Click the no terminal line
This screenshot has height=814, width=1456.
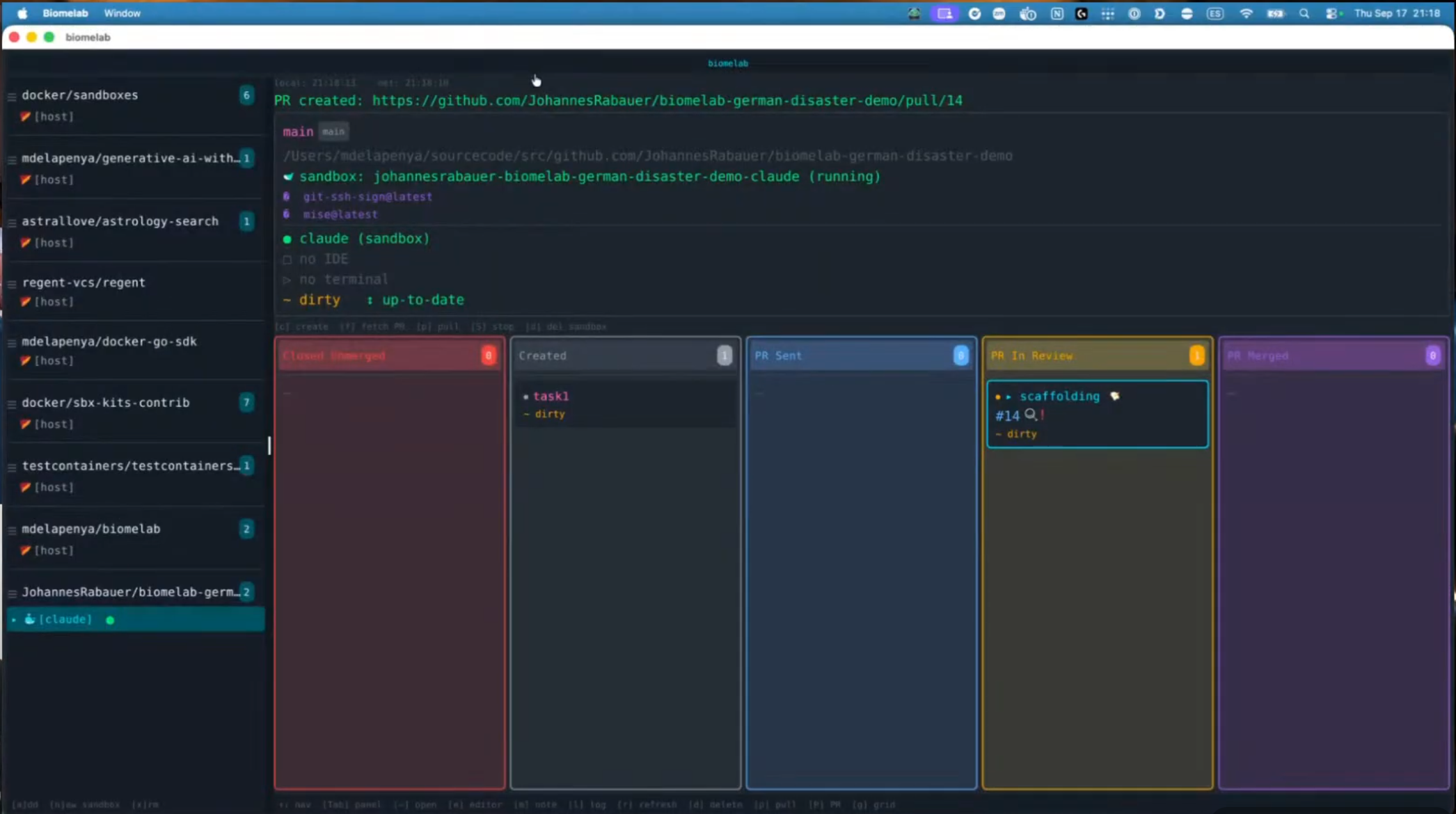[344, 279]
